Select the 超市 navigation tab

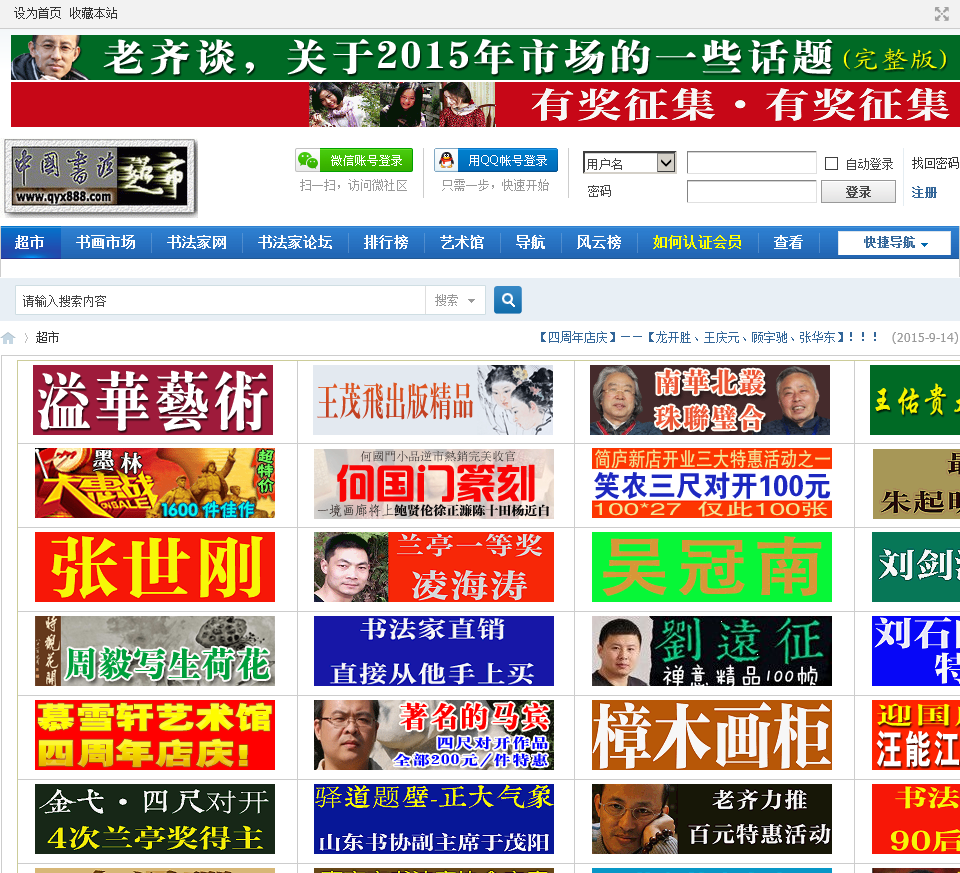pyautogui.click(x=30, y=242)
